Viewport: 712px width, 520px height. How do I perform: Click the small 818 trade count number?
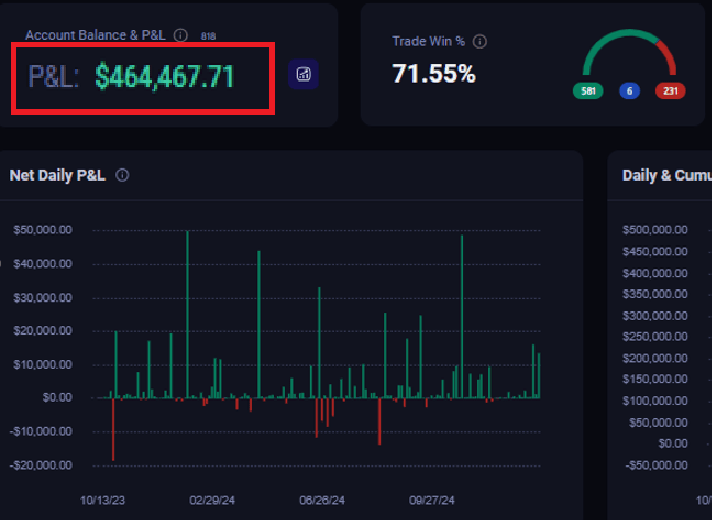(x=208, y=36)
